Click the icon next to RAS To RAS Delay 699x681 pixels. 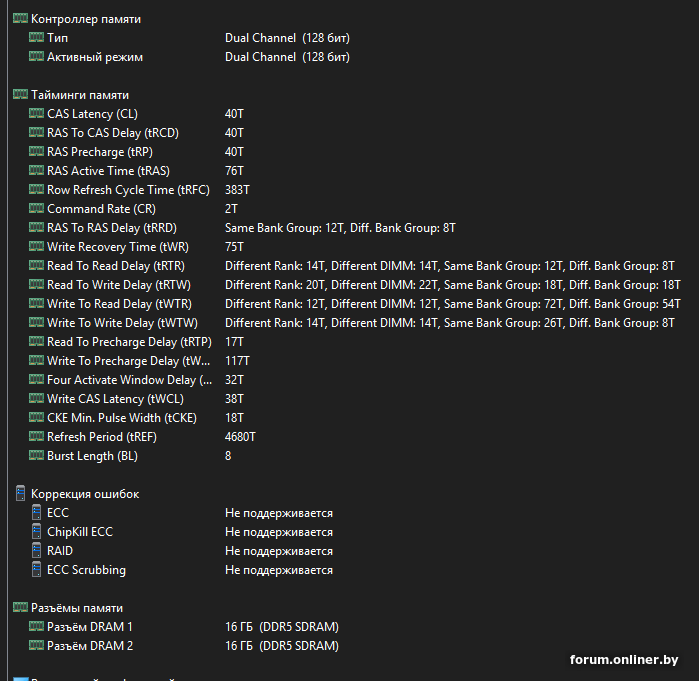click(37, 227)
